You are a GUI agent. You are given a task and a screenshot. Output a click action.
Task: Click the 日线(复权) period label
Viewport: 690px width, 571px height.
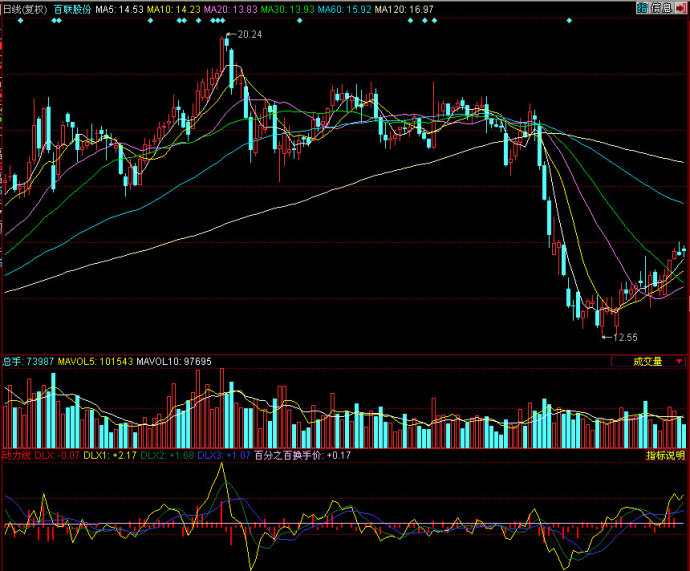pyautogui.click(x=25, y=9)
